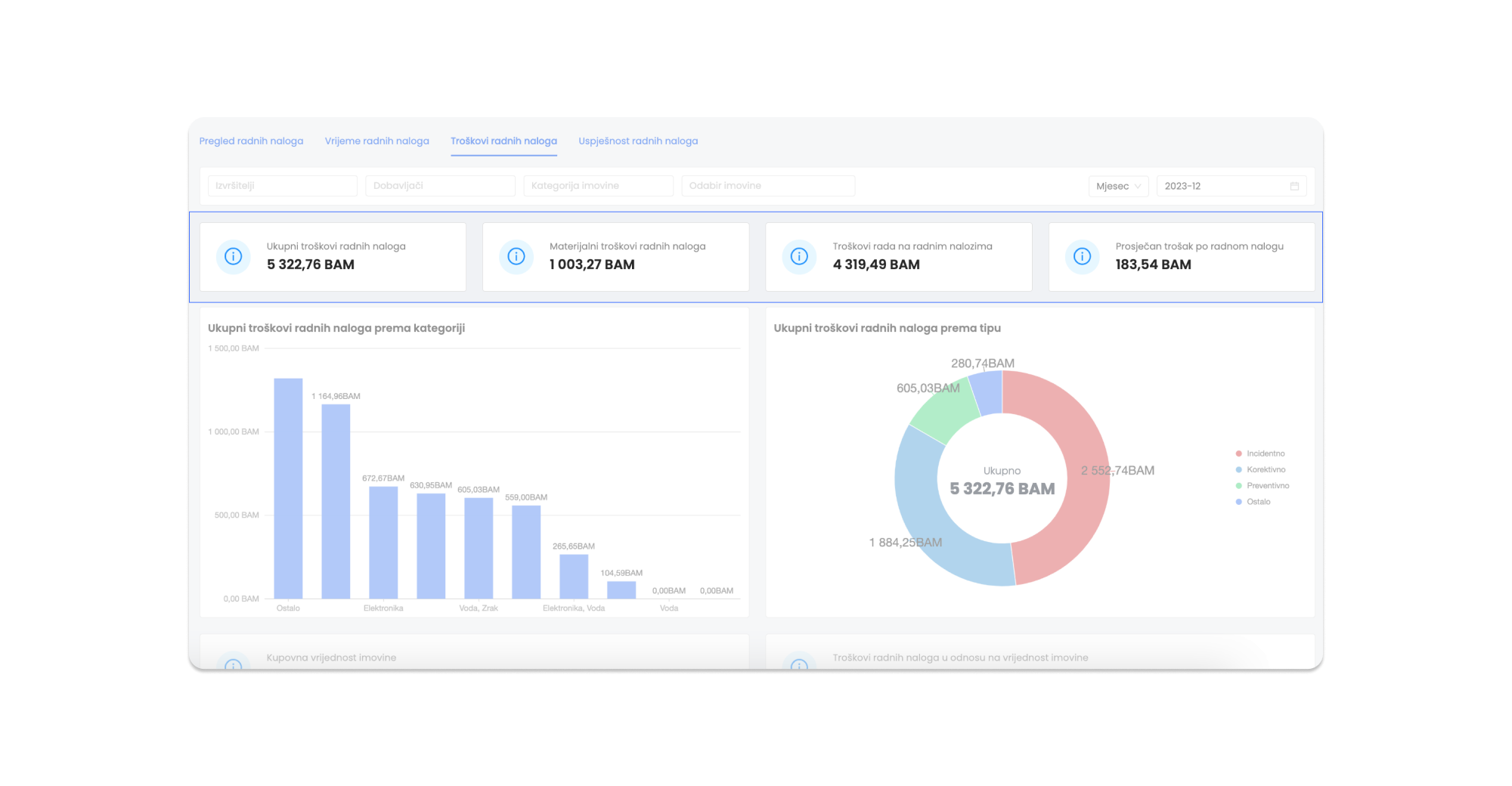Screen dimensions: 1512x786
Task: Click the bar labeled 1 164,96BAM
Action: click(336, 501)
